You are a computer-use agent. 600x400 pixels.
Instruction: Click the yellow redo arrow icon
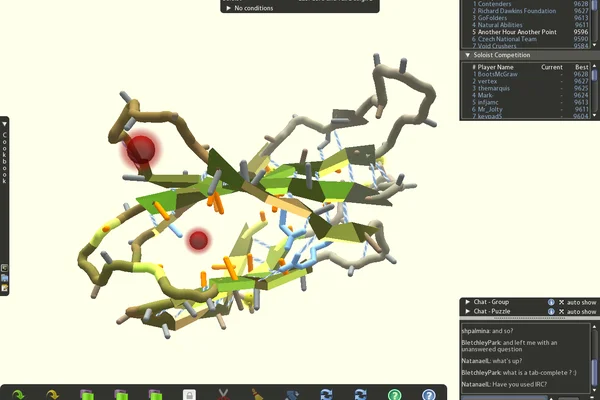coord(52,394)
